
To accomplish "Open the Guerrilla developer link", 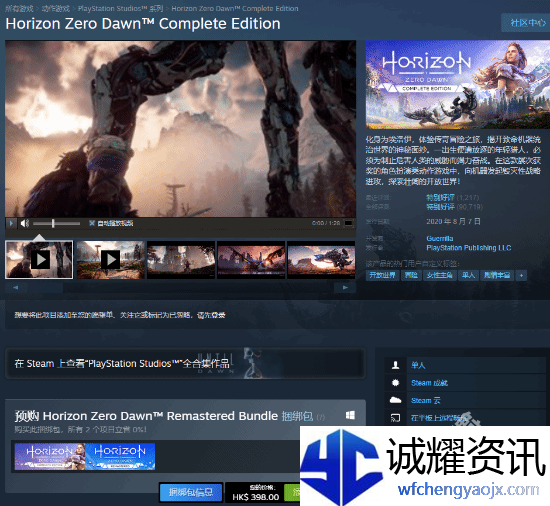I will point(440,238).
